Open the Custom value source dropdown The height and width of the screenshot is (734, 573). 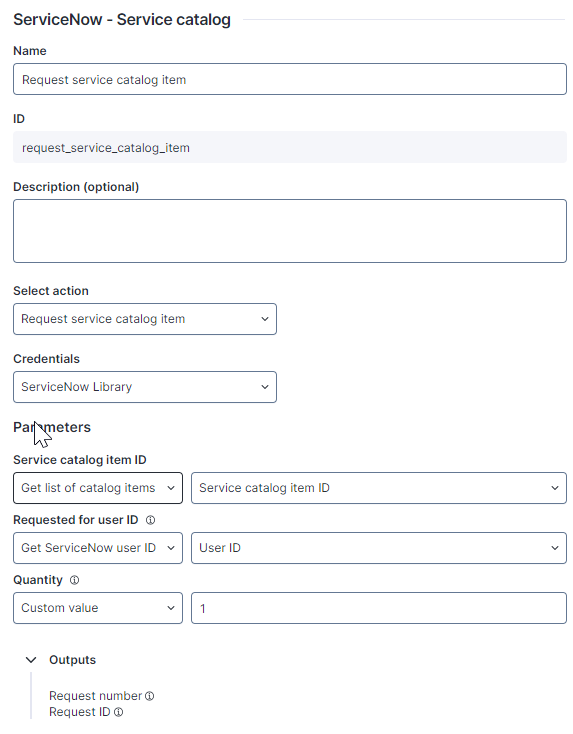click(x=98, y=608)
